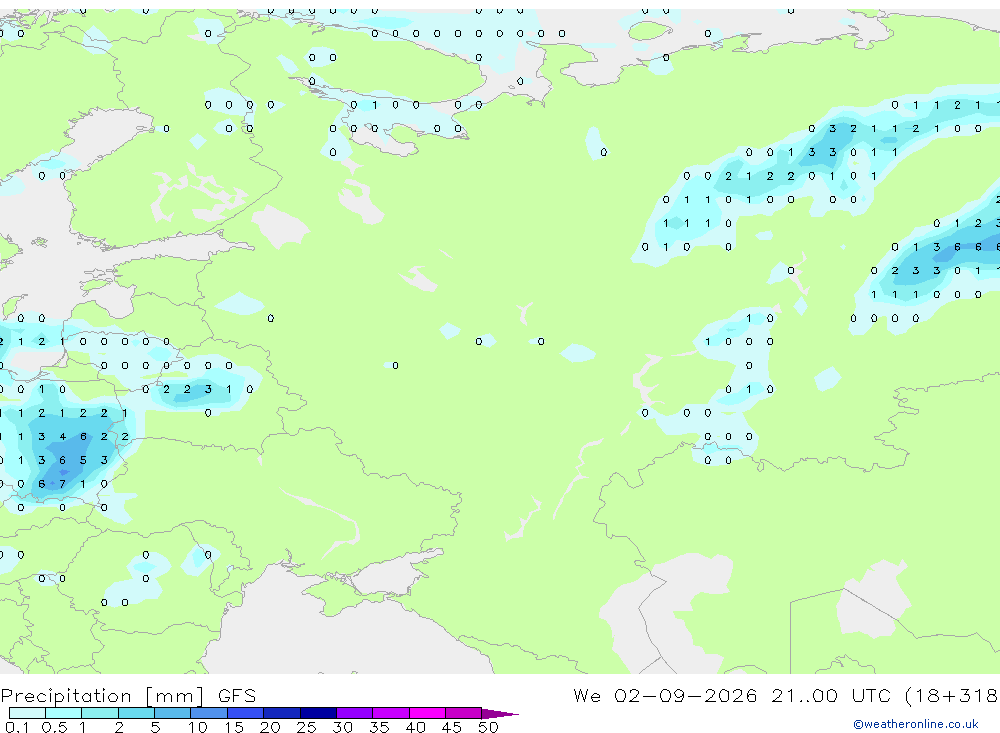Click the purple arrow tip of the legend
1000x733 pixels.
(x=500, y=713)
